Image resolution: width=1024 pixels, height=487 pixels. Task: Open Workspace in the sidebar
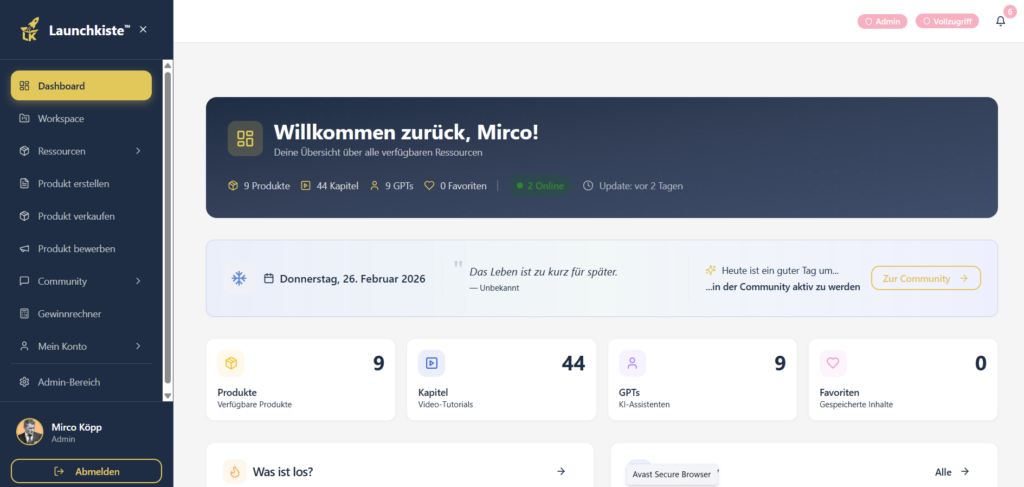click(81, 118)
